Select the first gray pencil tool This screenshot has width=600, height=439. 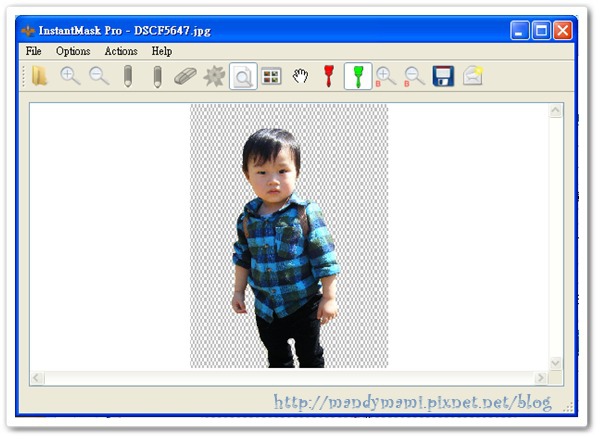point(128,76)
